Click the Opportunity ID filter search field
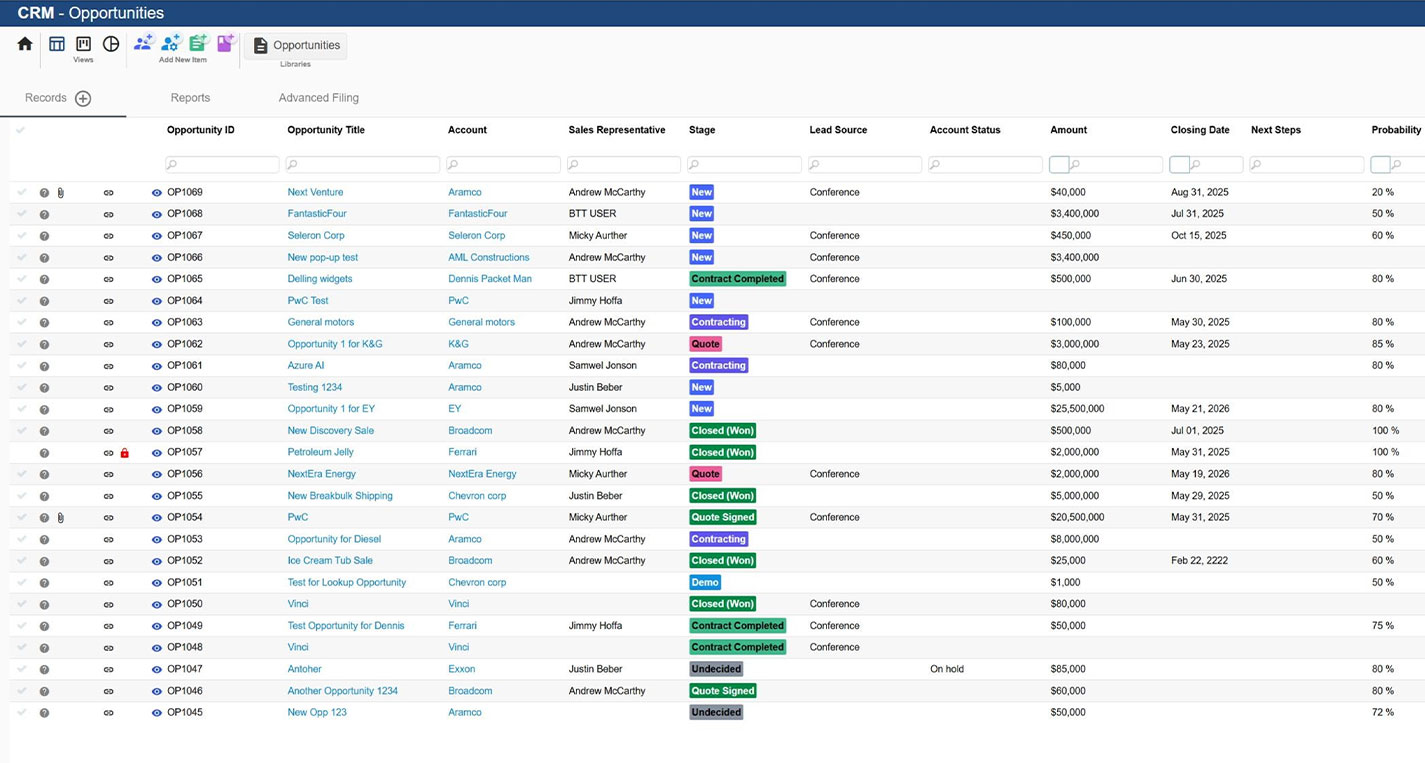Screen dimensions: 1425x763 223,164
